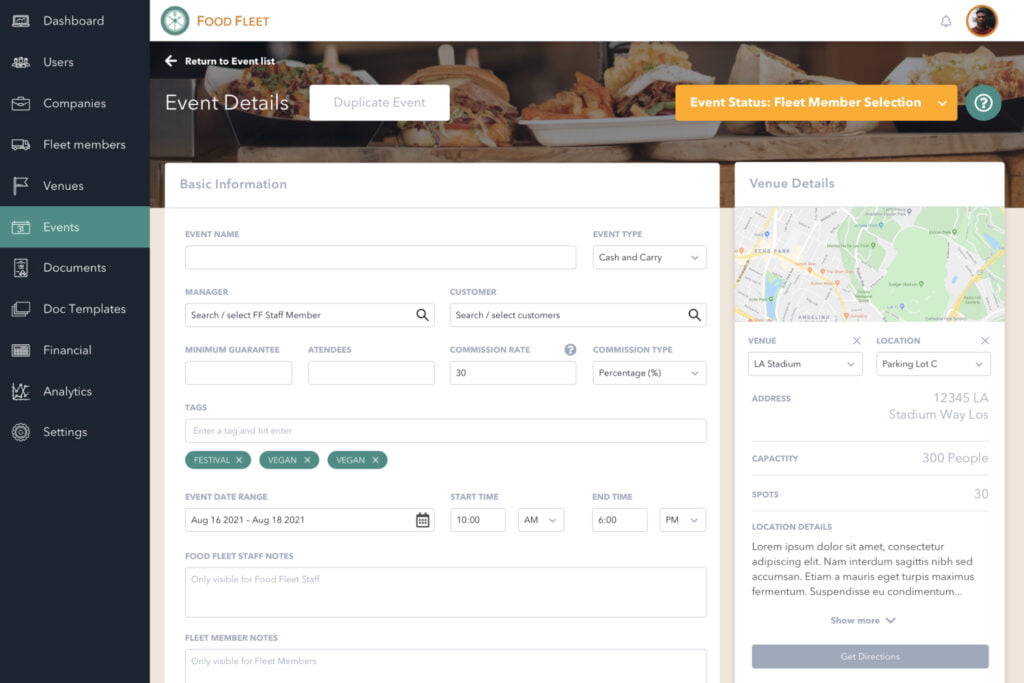Change start time AM selector
Screen dimensions: 1024x683
click(x=541, y=519)
